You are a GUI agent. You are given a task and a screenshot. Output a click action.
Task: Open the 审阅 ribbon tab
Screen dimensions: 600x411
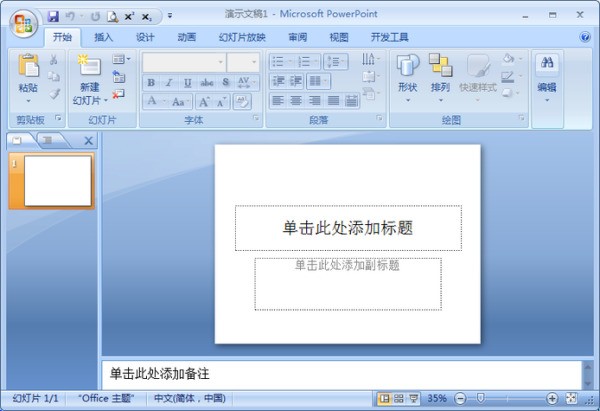pos(297,37)
